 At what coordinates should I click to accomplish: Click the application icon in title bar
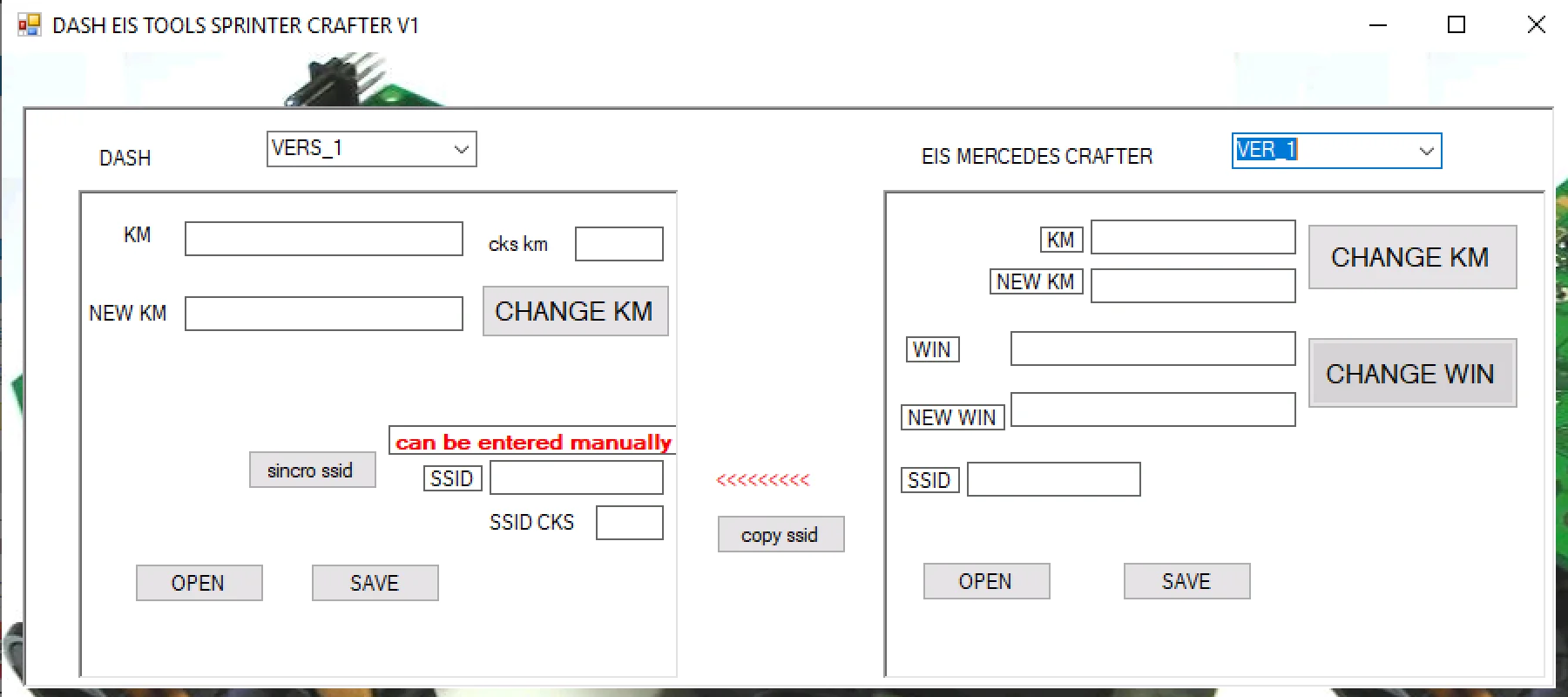(x=30, y=25)
